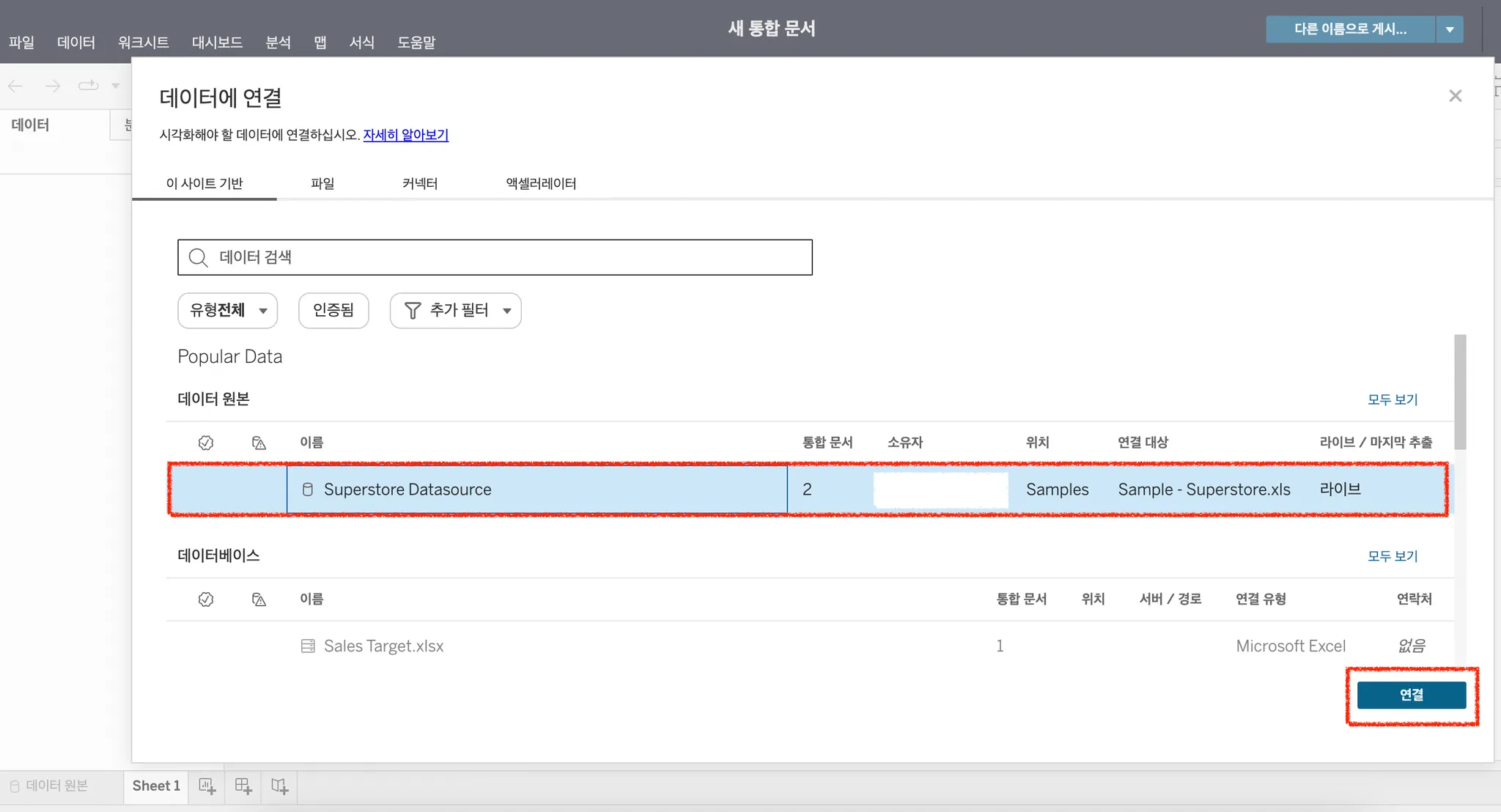Viewport: 1501px width, 812px height.
Task: Open the 워크시트 menu
Action: pos(144,43)
